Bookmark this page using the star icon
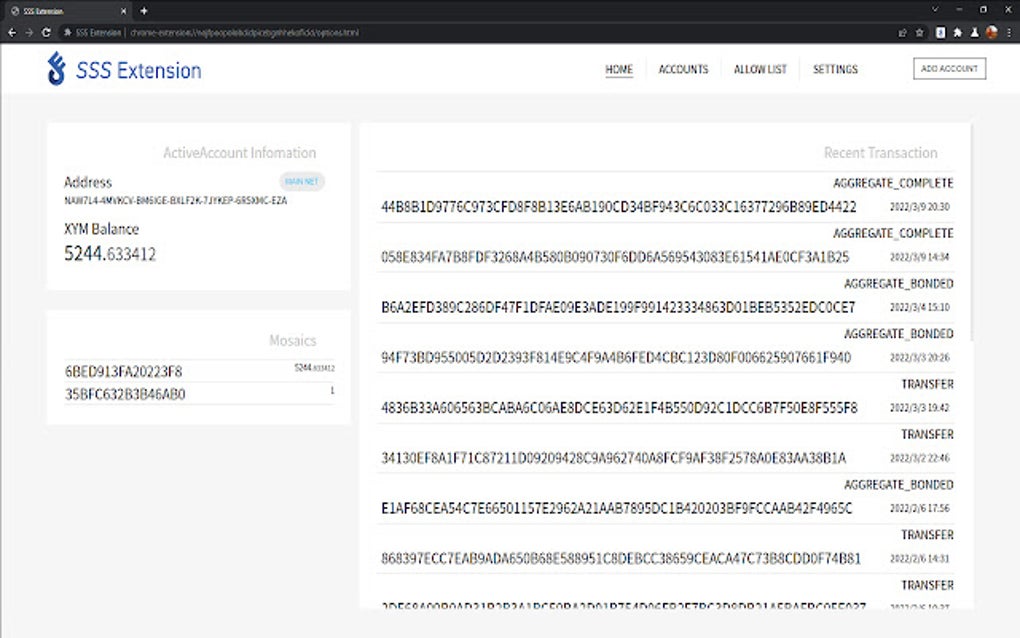 pyautogui.click(x=919, y=31)
